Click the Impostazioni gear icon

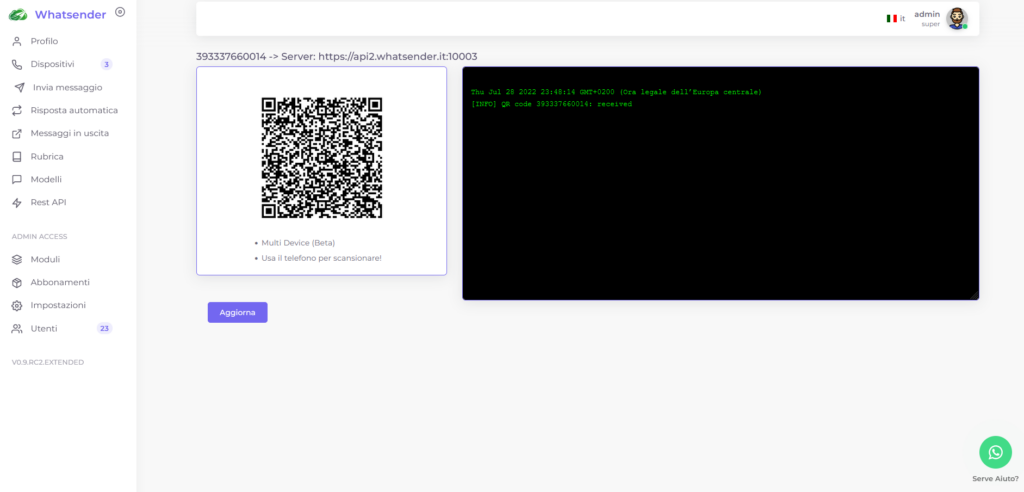click(16, 305)
